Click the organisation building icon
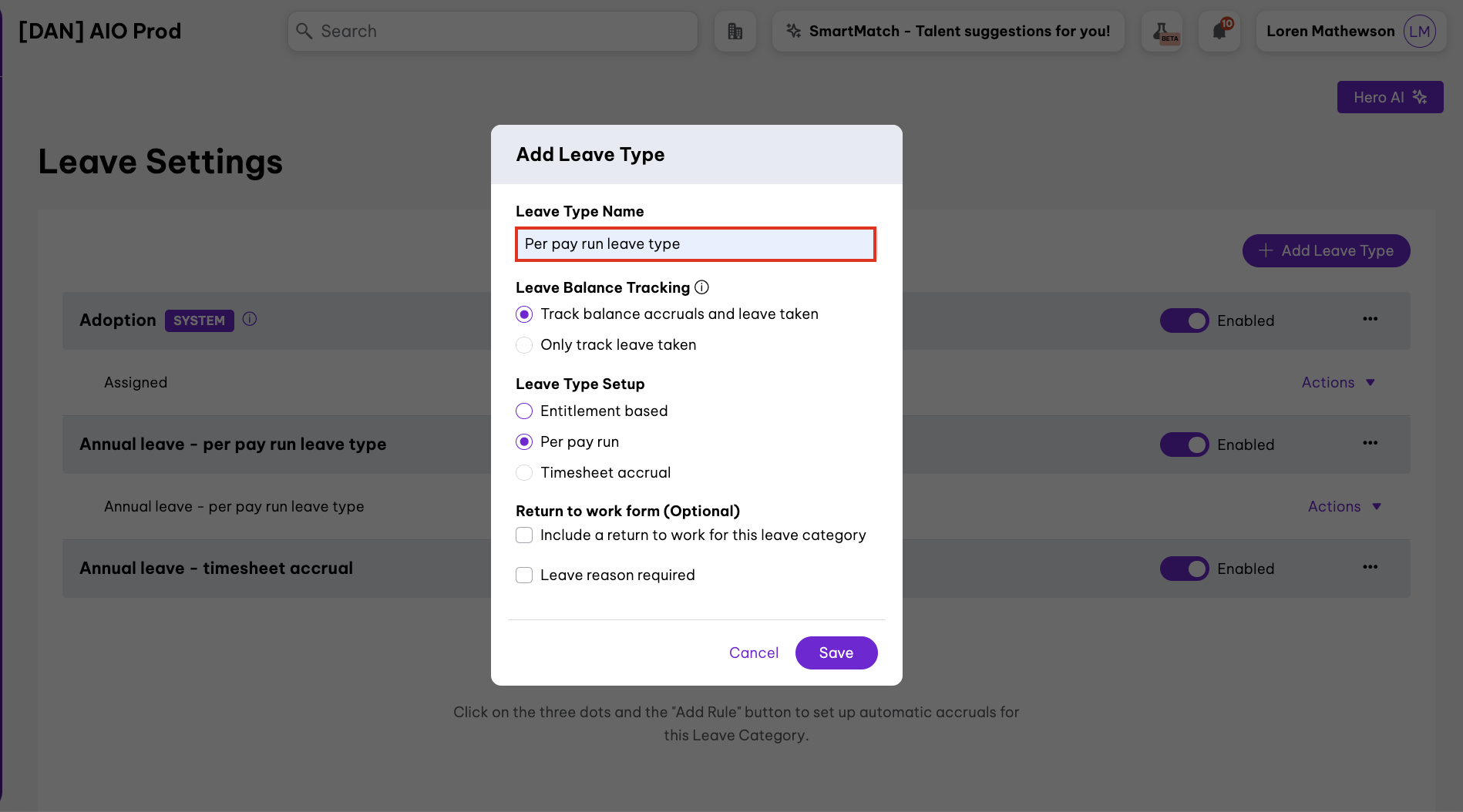1463x812 pixels. 735,32
